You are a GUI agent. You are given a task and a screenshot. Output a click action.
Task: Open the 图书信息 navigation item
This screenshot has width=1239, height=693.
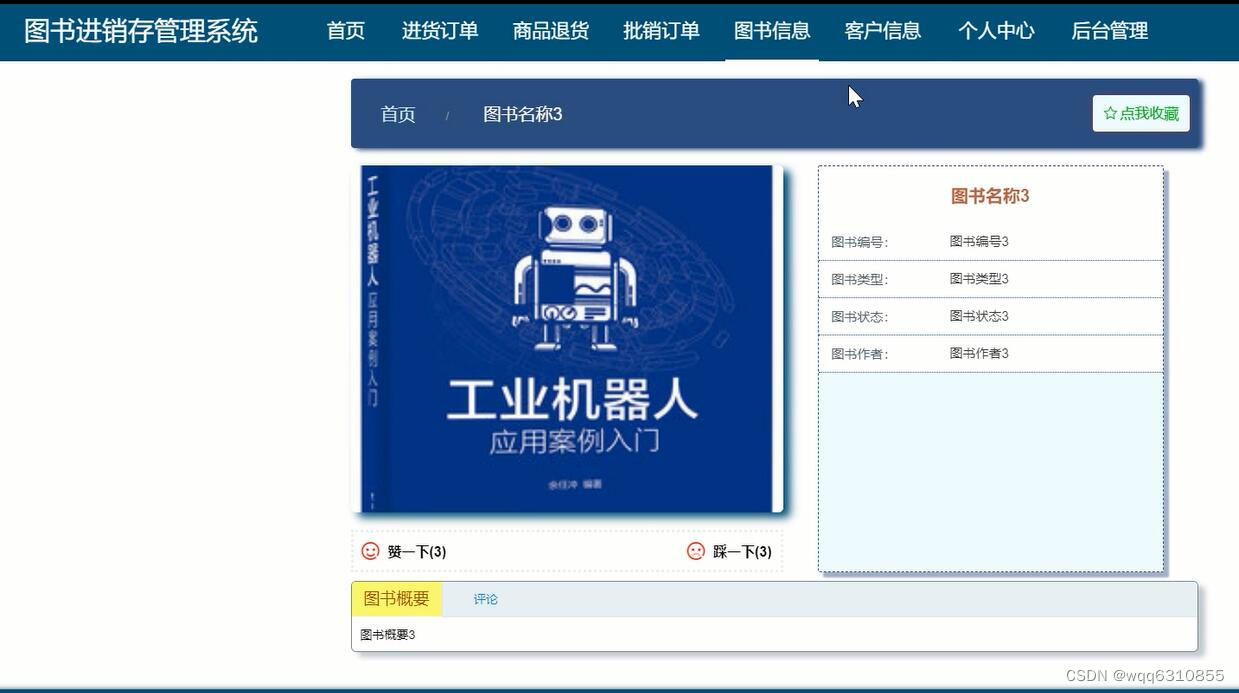772,31
